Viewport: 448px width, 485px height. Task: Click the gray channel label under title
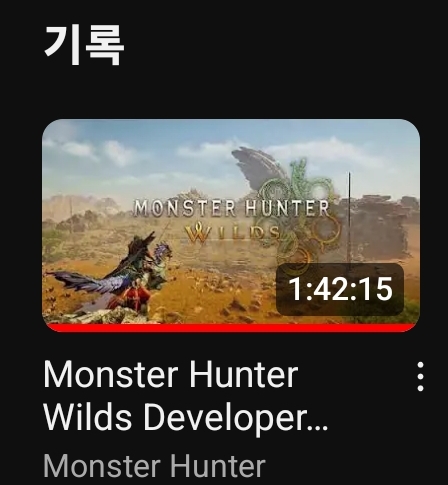(x=154, y=466)
